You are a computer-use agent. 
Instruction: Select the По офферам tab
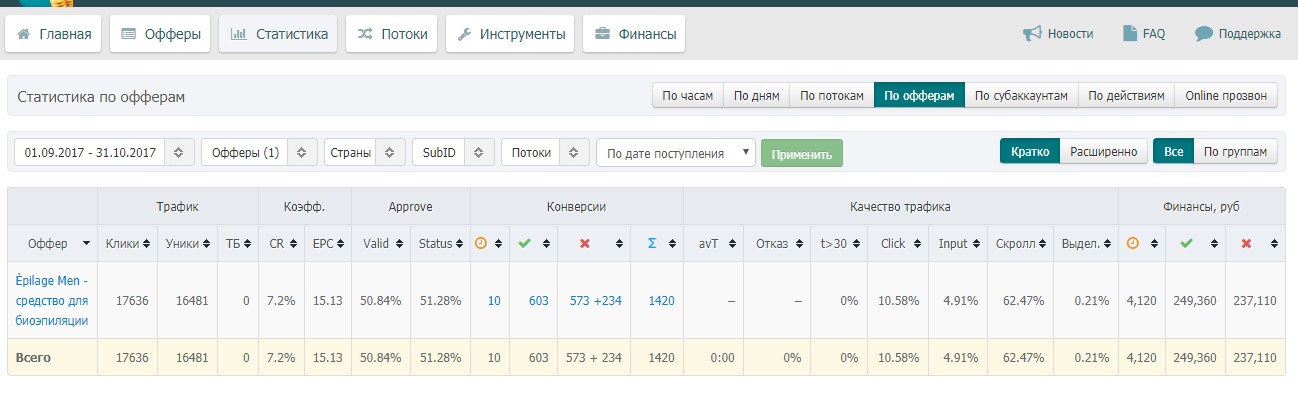pos(919,96)
